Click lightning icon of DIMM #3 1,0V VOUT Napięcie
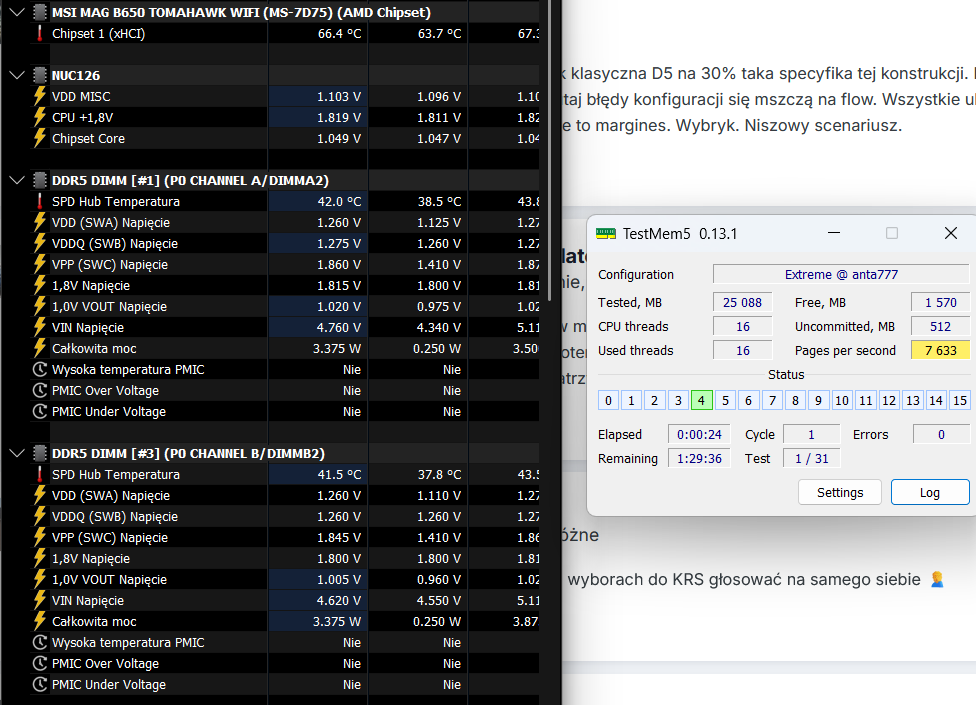The width and height of the screenshot is (976, 705). [x=40, y=579]
